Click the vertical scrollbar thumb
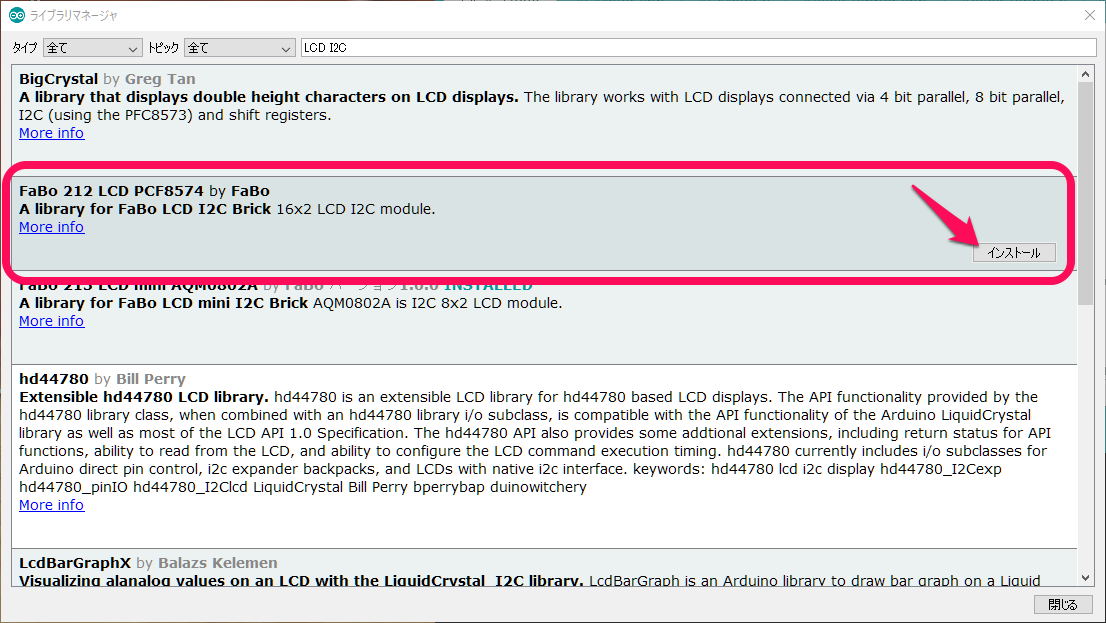1106x623 pixels. pos(1086,190)
